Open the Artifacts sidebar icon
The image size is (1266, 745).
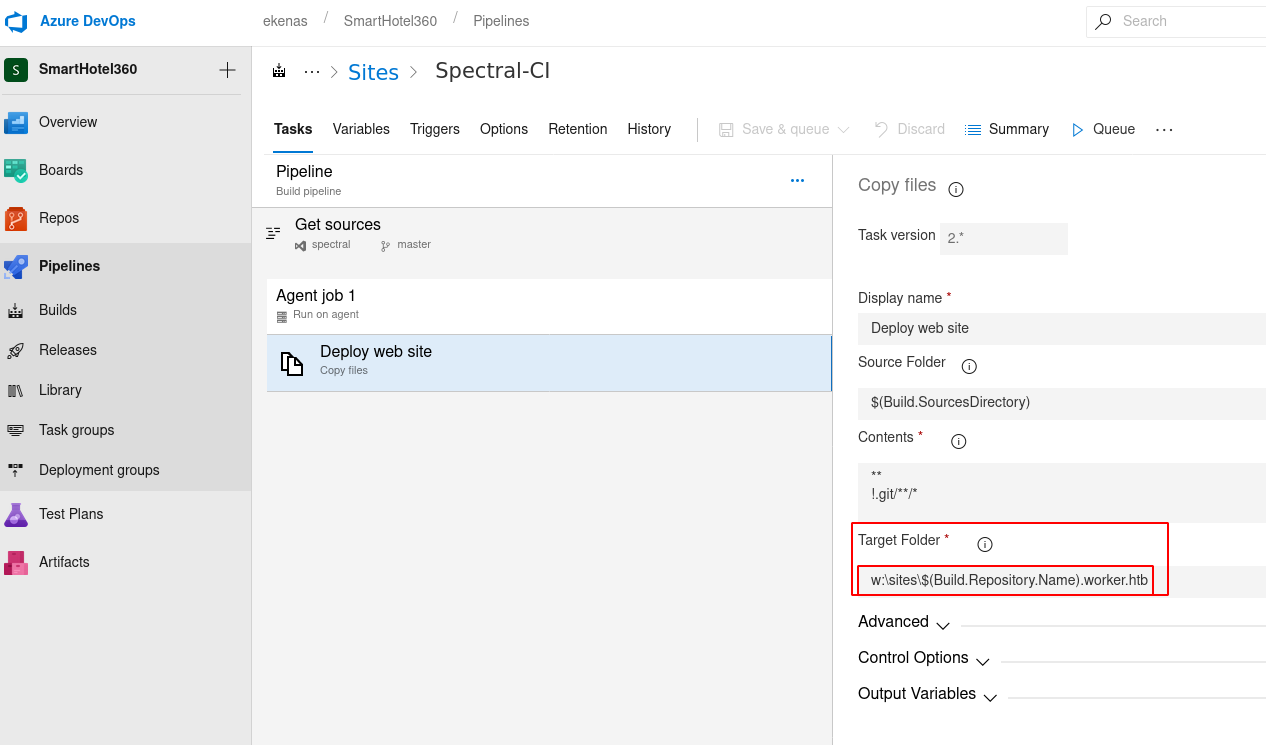16,562
